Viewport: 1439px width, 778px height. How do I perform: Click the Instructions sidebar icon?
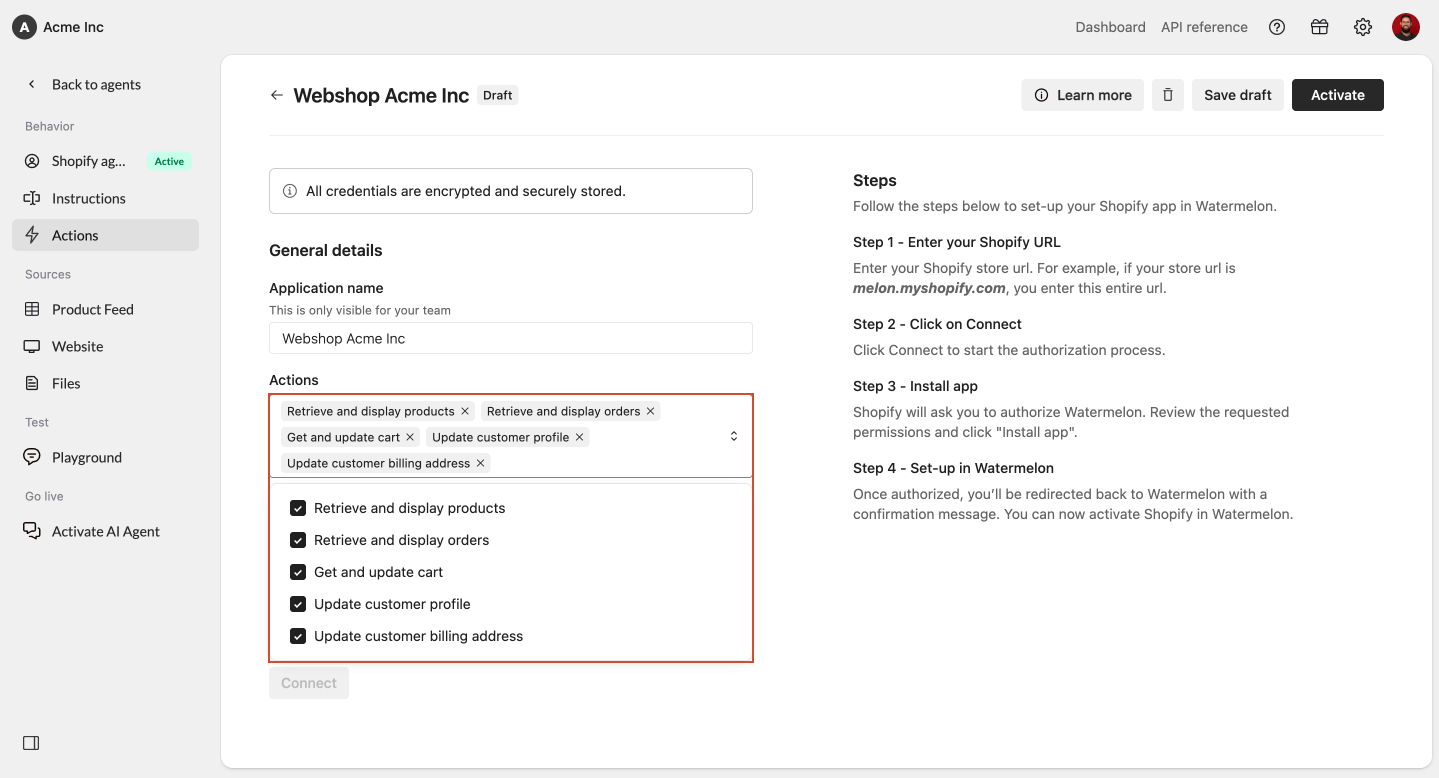tap(32, 198)
